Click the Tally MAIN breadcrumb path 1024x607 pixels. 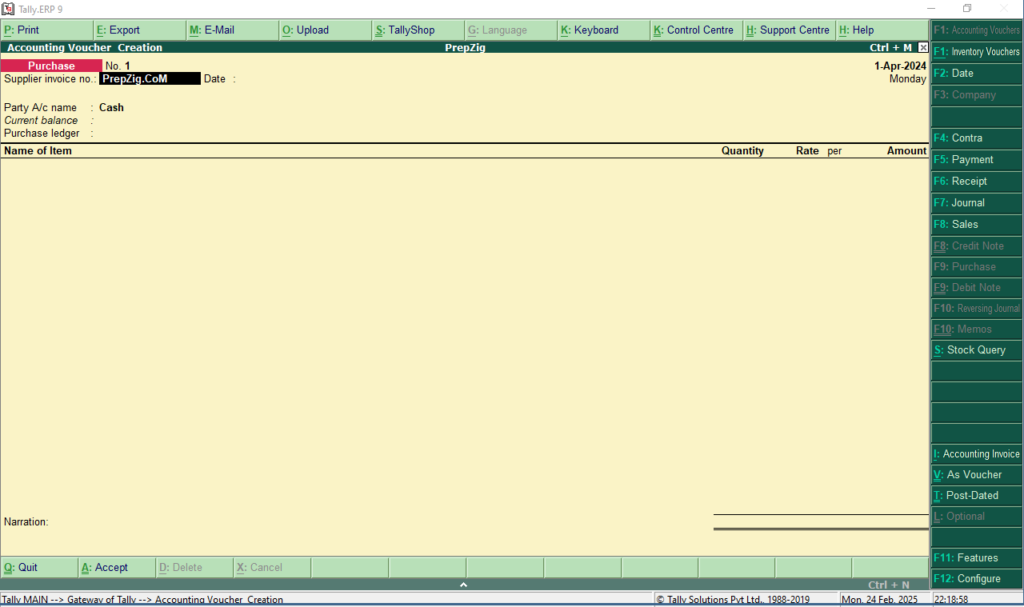click(142, 600)
